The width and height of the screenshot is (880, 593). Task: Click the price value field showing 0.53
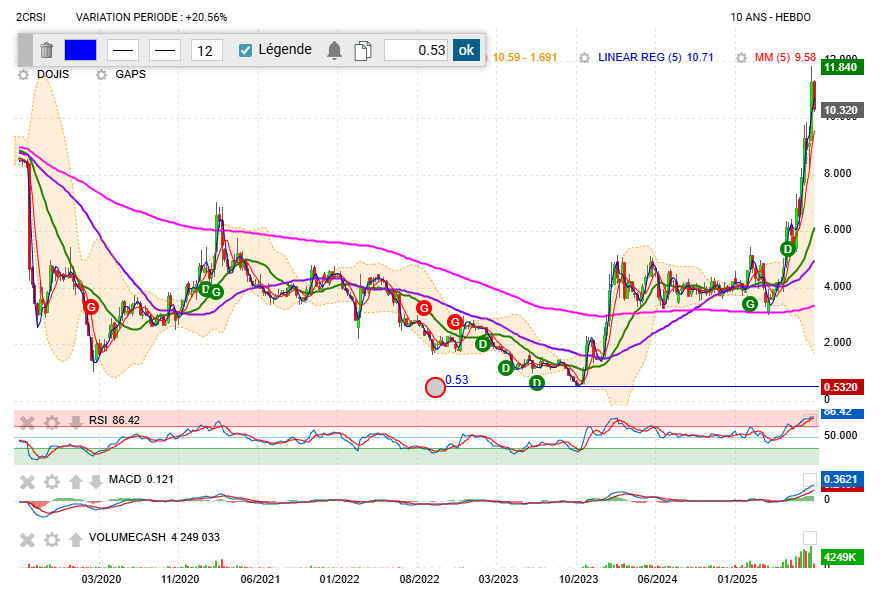click(416, 50)
